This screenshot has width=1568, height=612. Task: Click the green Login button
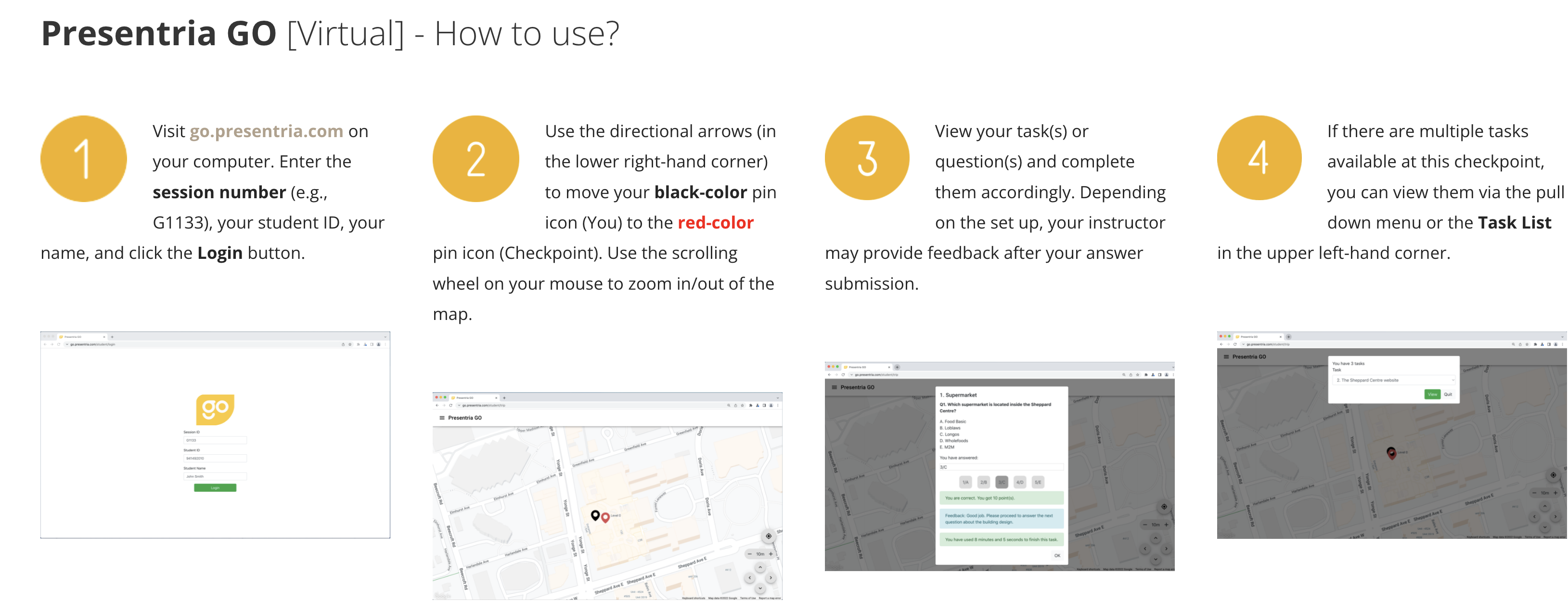pos(215,488)
